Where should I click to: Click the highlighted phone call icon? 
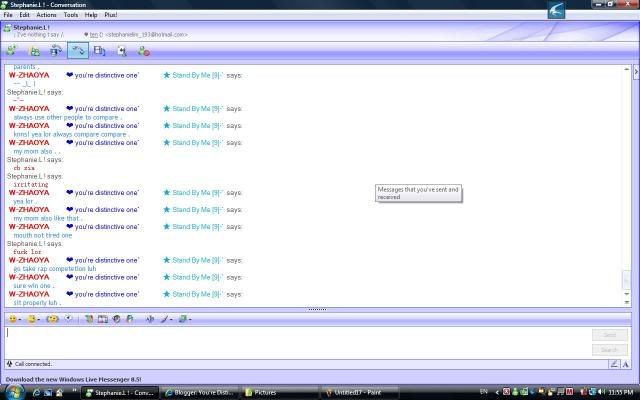tap(78, 51)
